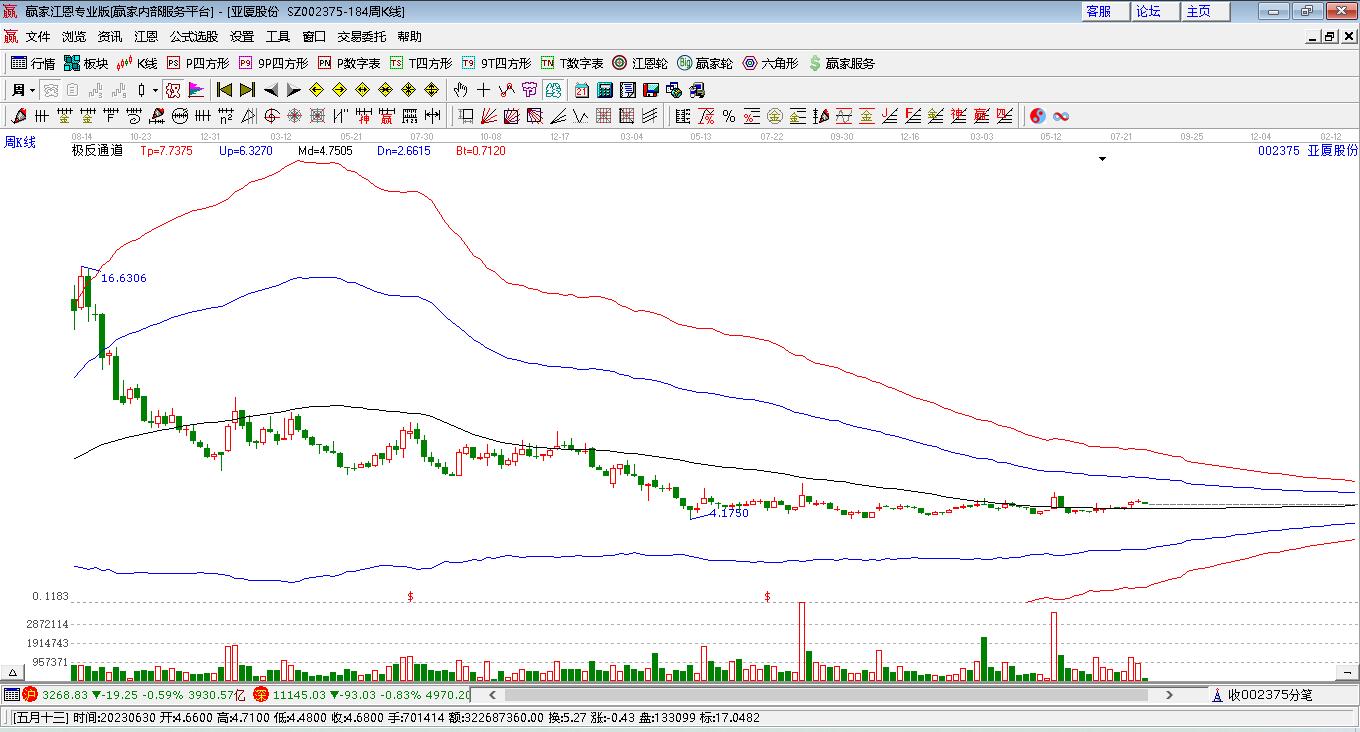The width and height of the screenshot is (1360, 732).
Task: Open the calendar icon
Action: tap(582, 90)
